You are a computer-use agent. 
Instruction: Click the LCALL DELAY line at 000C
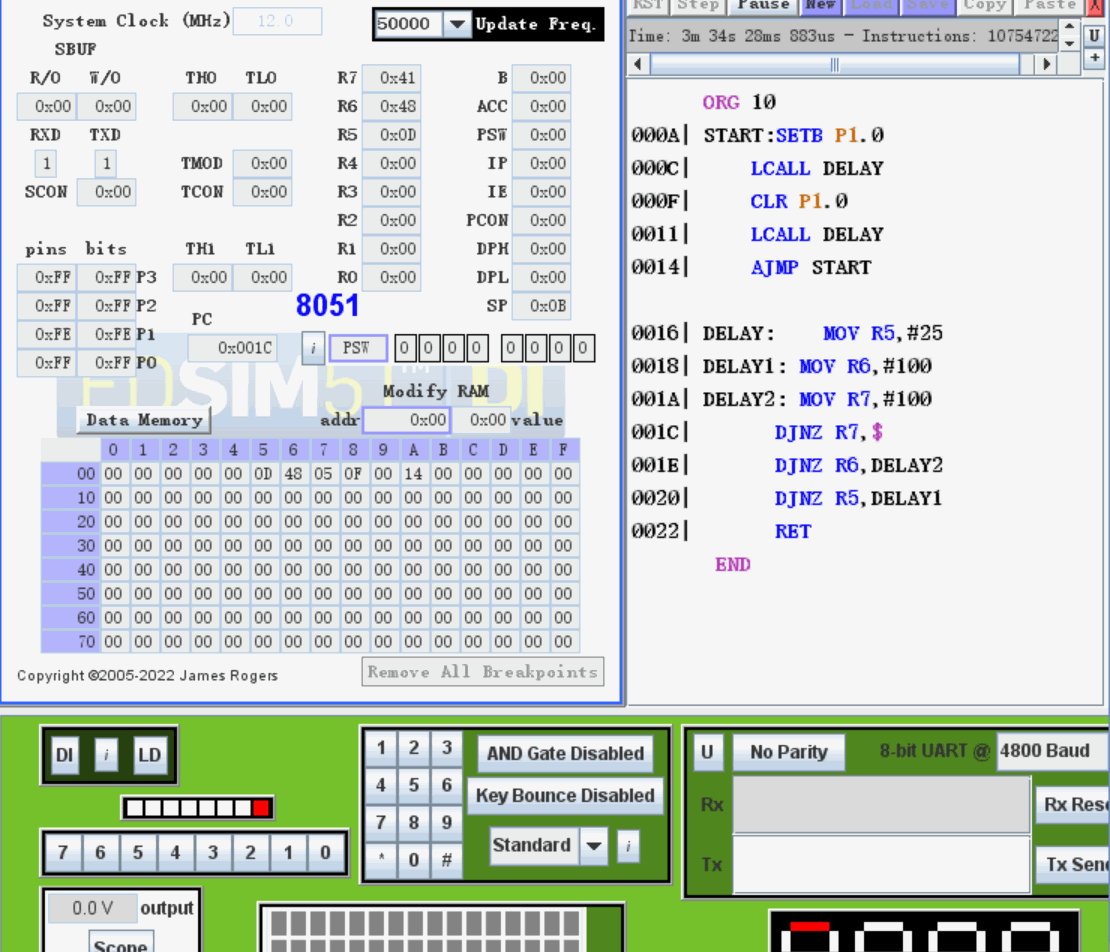816,168
